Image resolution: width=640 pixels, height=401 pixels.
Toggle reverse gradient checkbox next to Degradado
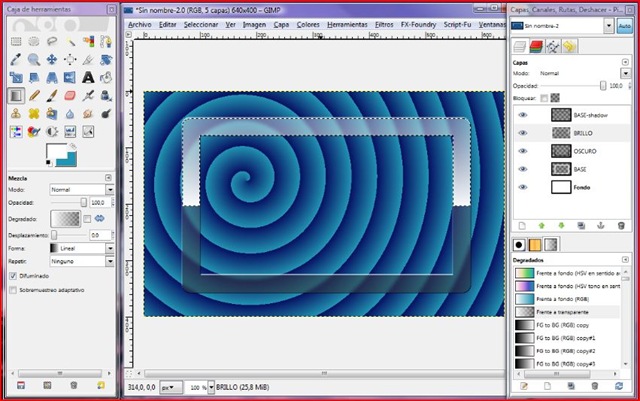coord(87,219)
